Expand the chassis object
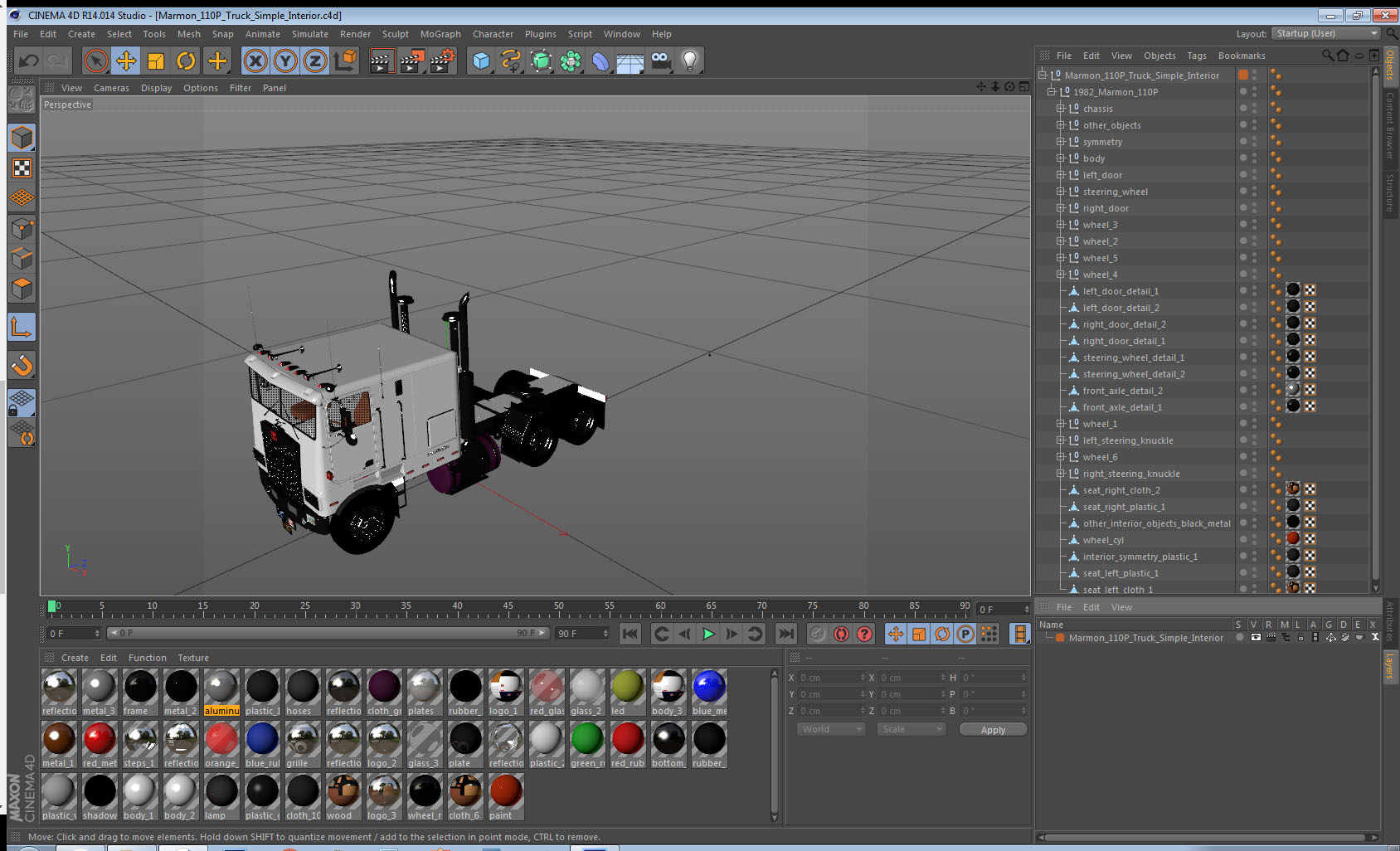 click(1060, 109)
